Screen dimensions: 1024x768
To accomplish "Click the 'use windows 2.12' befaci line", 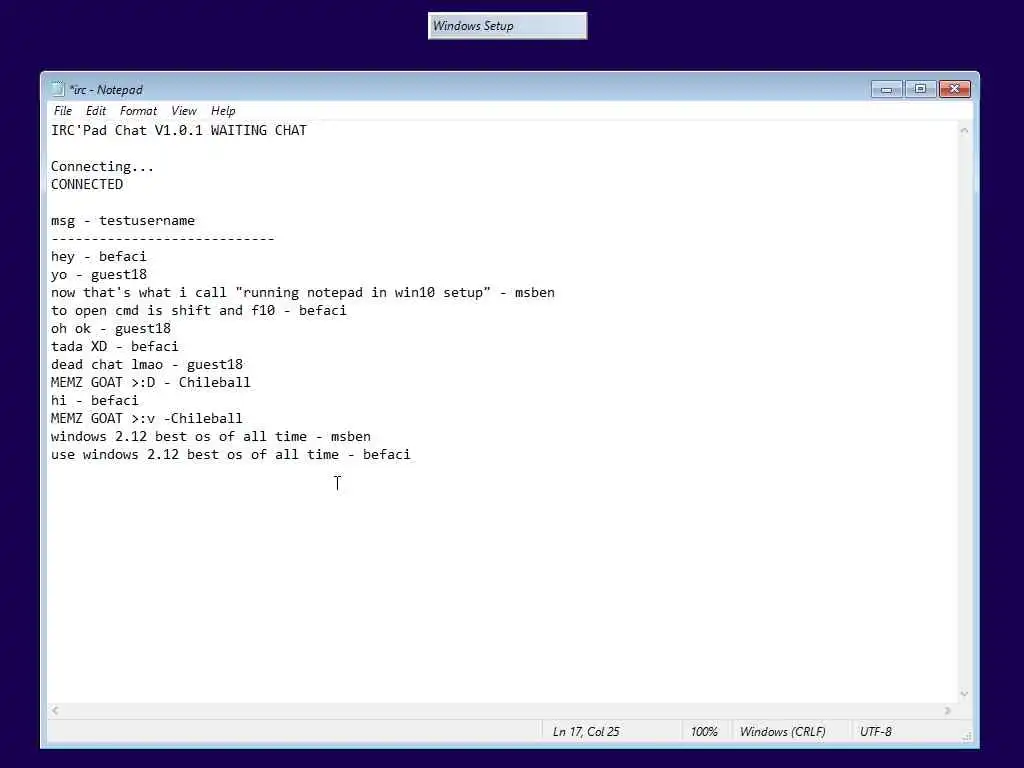I will 231,455.
